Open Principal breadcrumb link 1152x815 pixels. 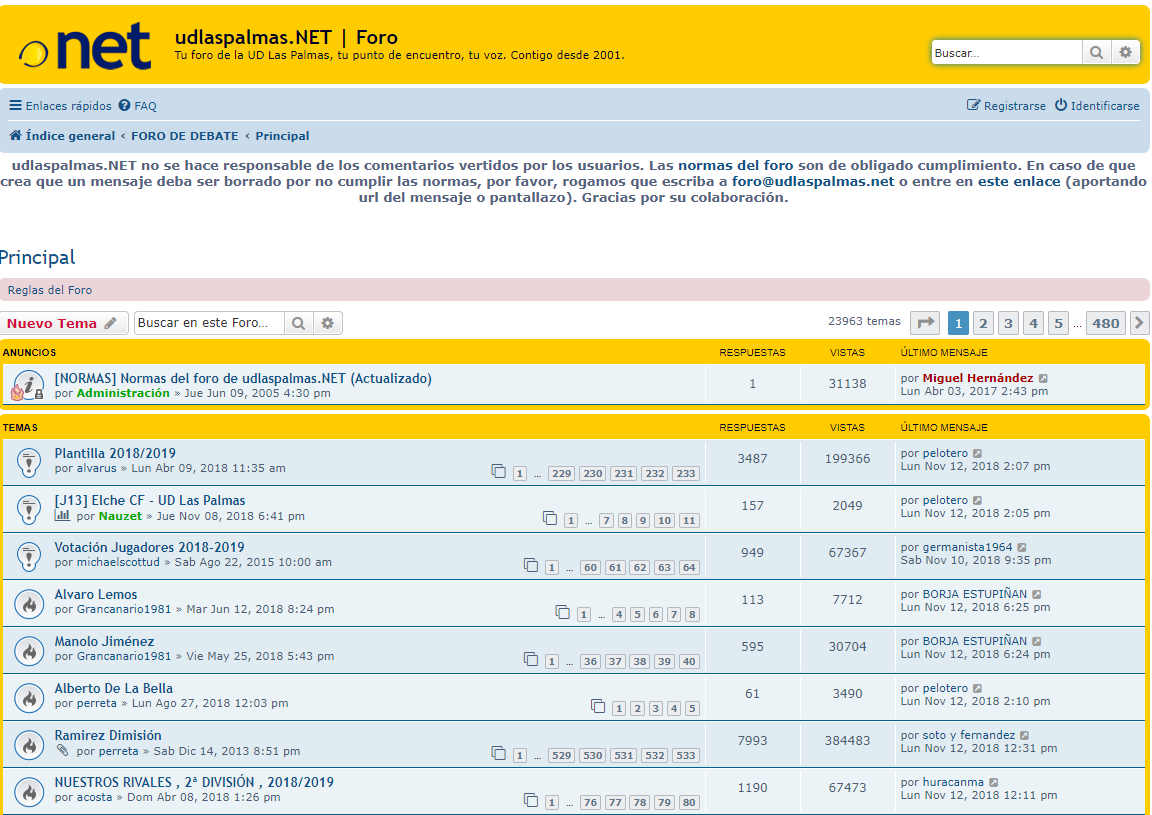282,136
